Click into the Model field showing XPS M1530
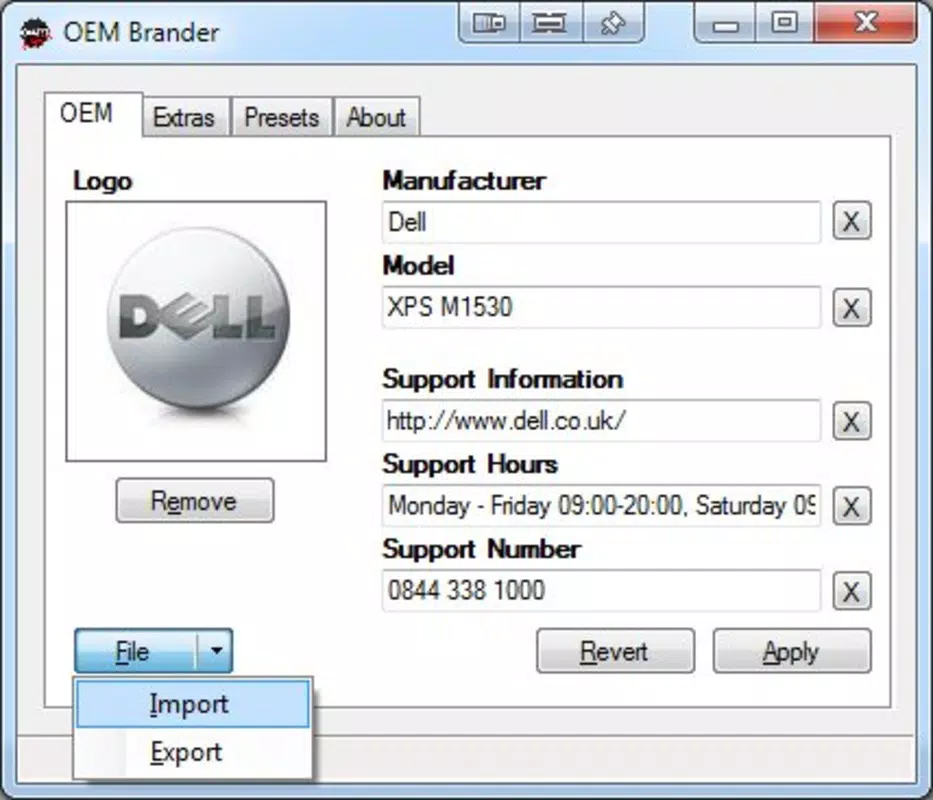This screenshot has width=933, height=800. pos(601,307)
